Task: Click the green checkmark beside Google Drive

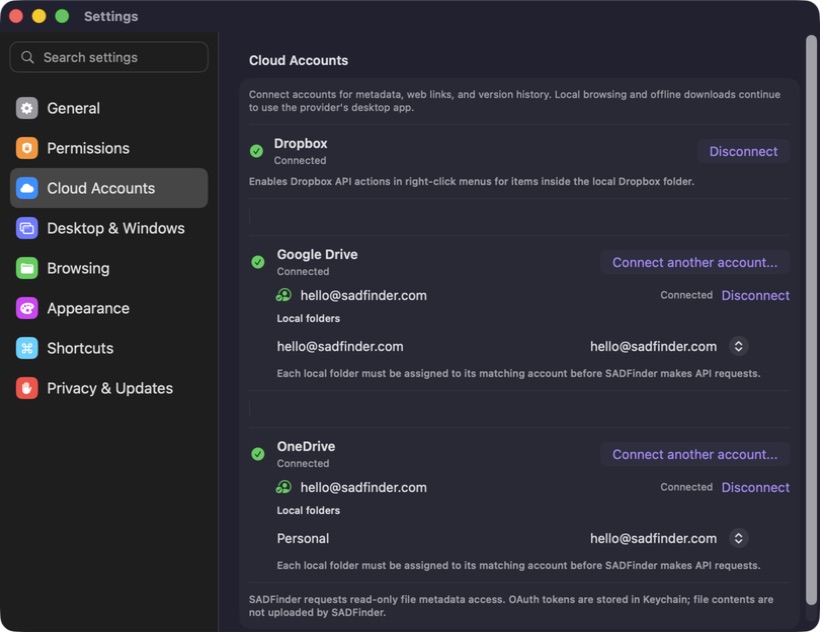Action: point(258,262)
